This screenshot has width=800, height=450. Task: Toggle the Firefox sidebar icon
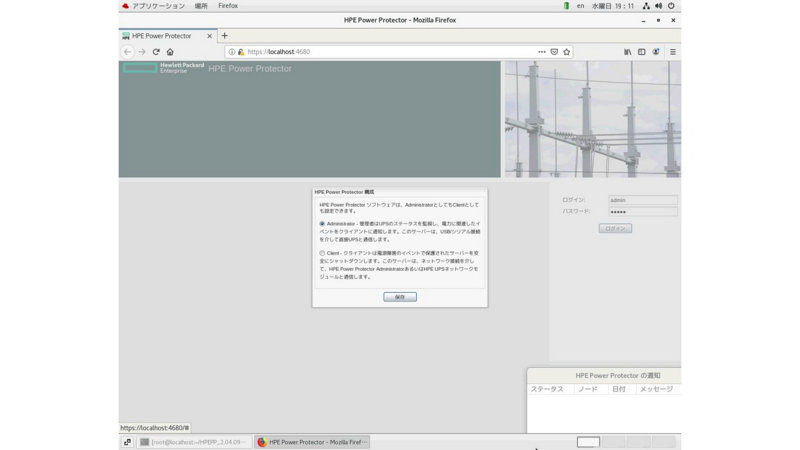coord(642,52)
